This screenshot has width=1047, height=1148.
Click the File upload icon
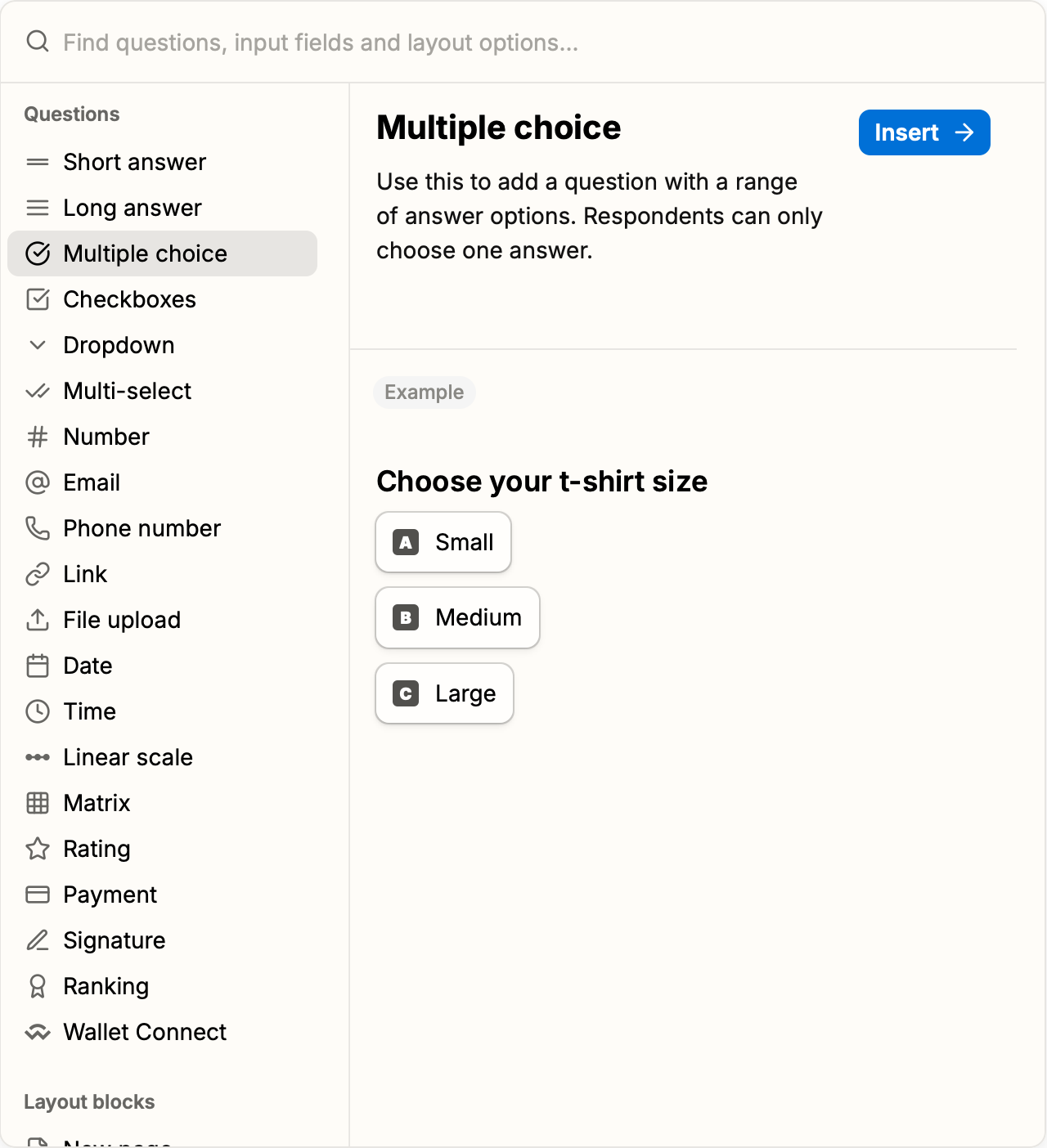tap(38, 620)
